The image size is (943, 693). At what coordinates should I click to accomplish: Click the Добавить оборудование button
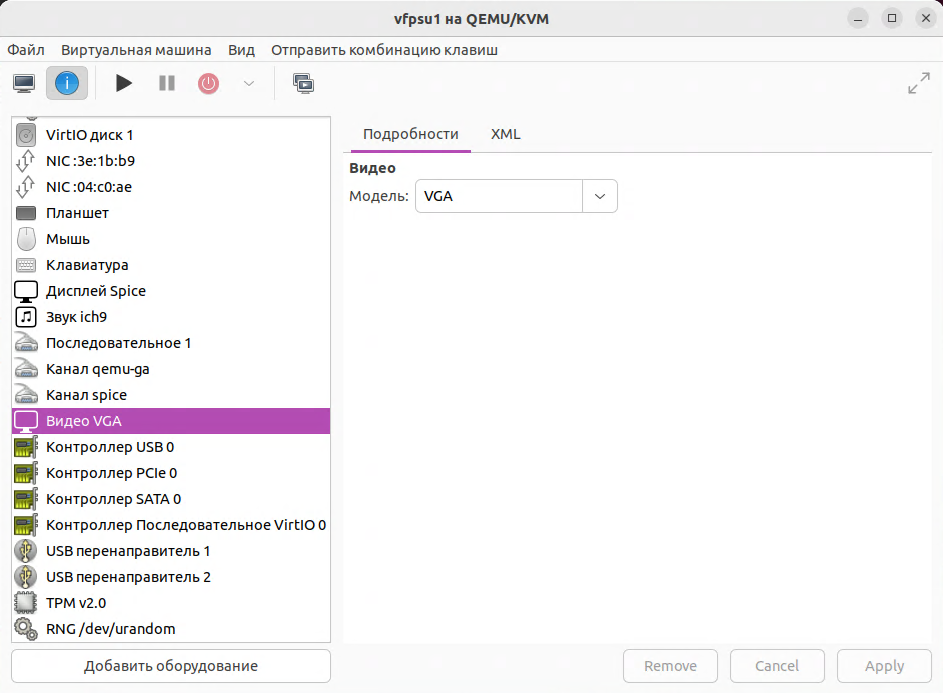(x=171, y=666)
